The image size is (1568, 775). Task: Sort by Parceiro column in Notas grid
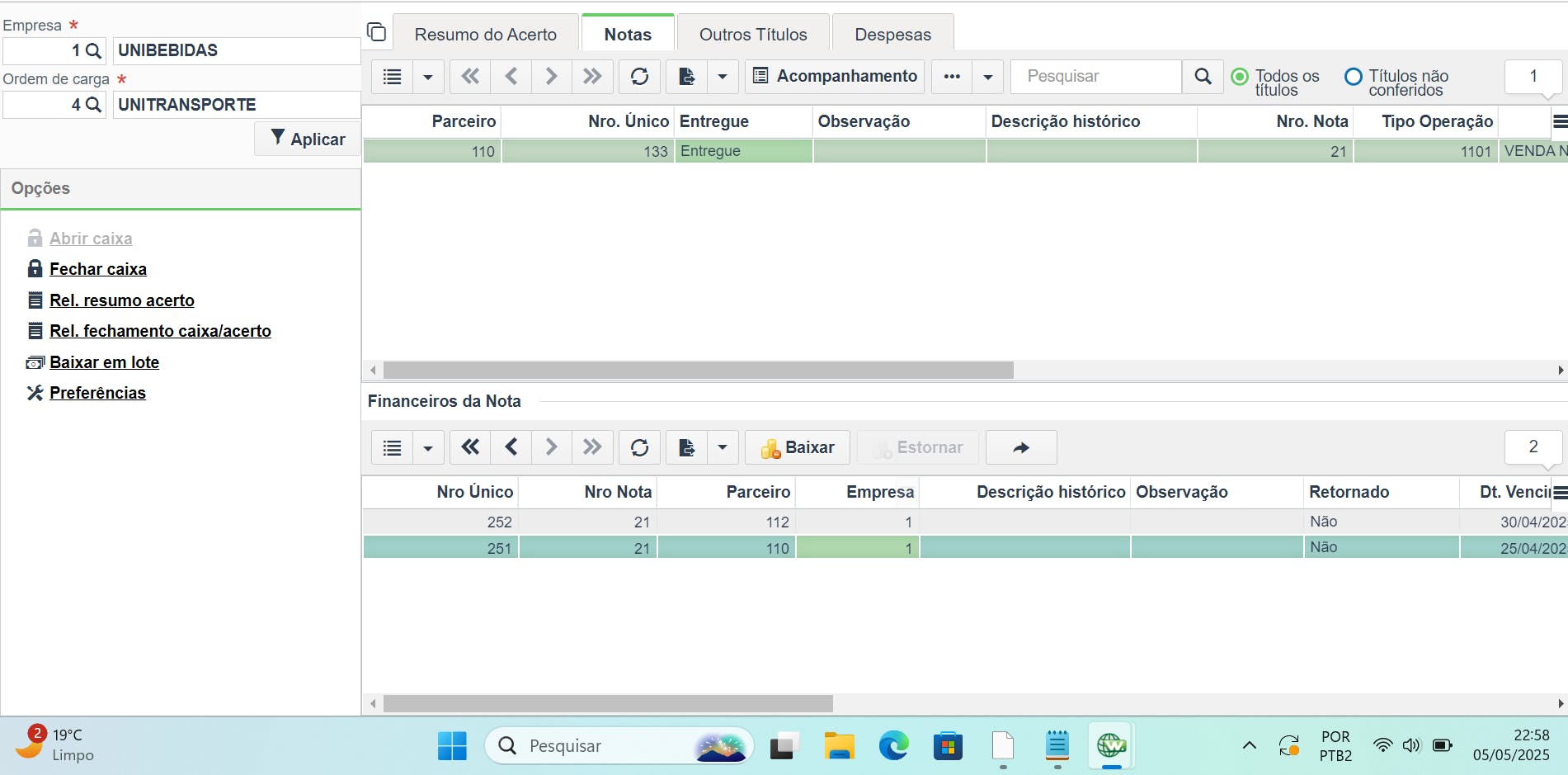(464, 121)
